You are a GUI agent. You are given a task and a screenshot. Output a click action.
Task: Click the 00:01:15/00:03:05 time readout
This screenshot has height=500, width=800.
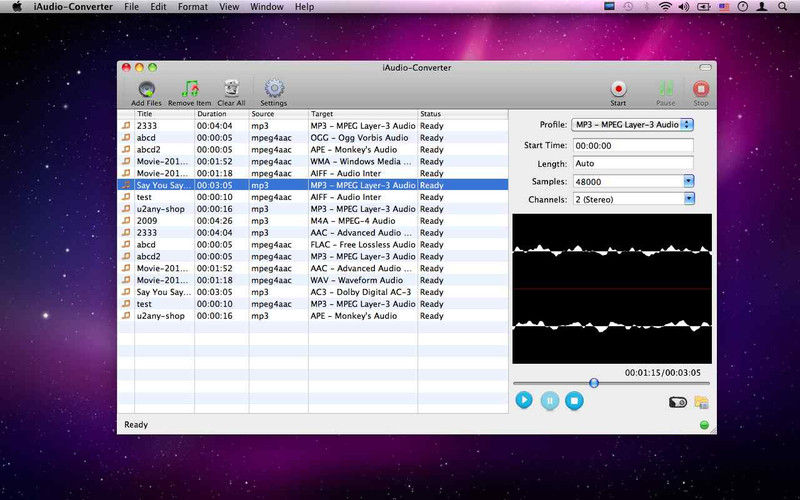(x=663, y=372)
